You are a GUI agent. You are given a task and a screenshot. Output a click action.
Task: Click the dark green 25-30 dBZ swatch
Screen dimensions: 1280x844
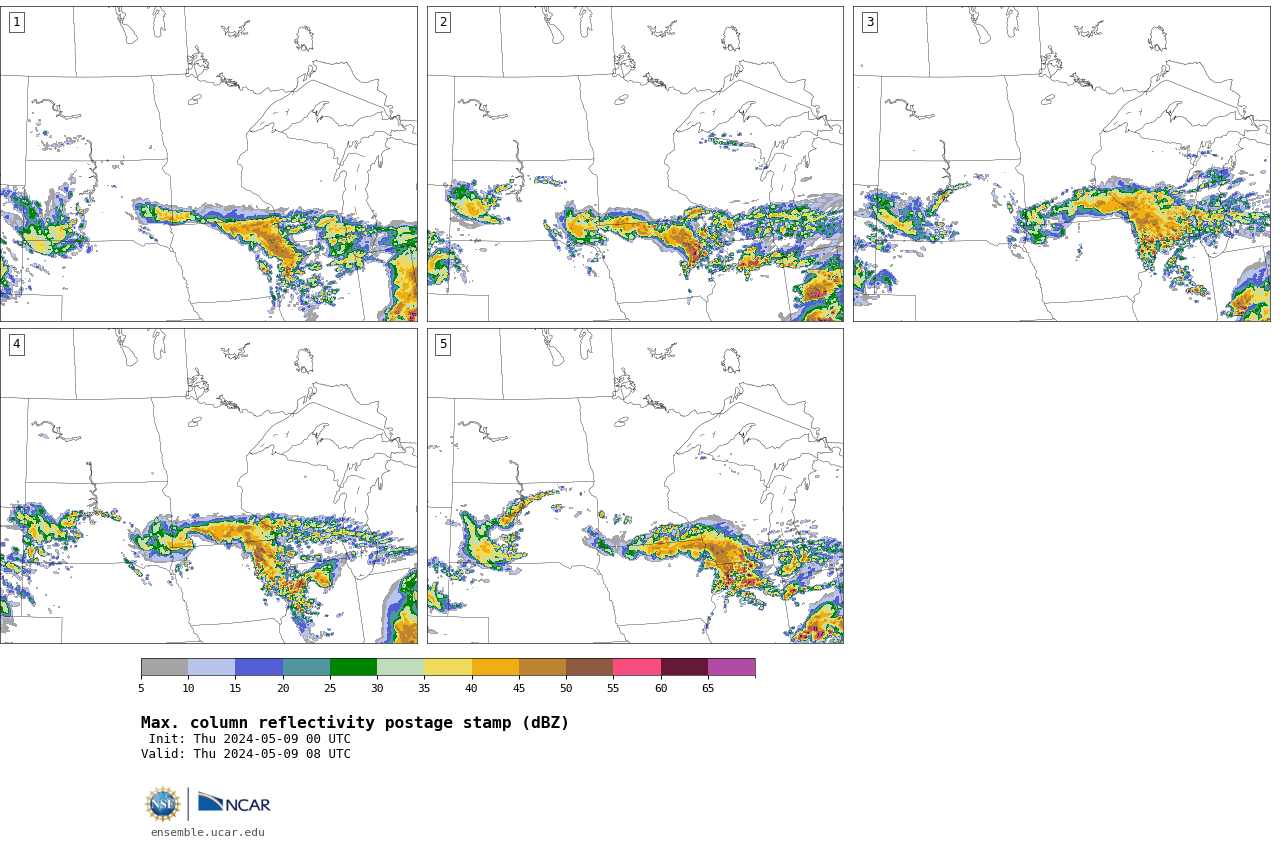(353, 667)
